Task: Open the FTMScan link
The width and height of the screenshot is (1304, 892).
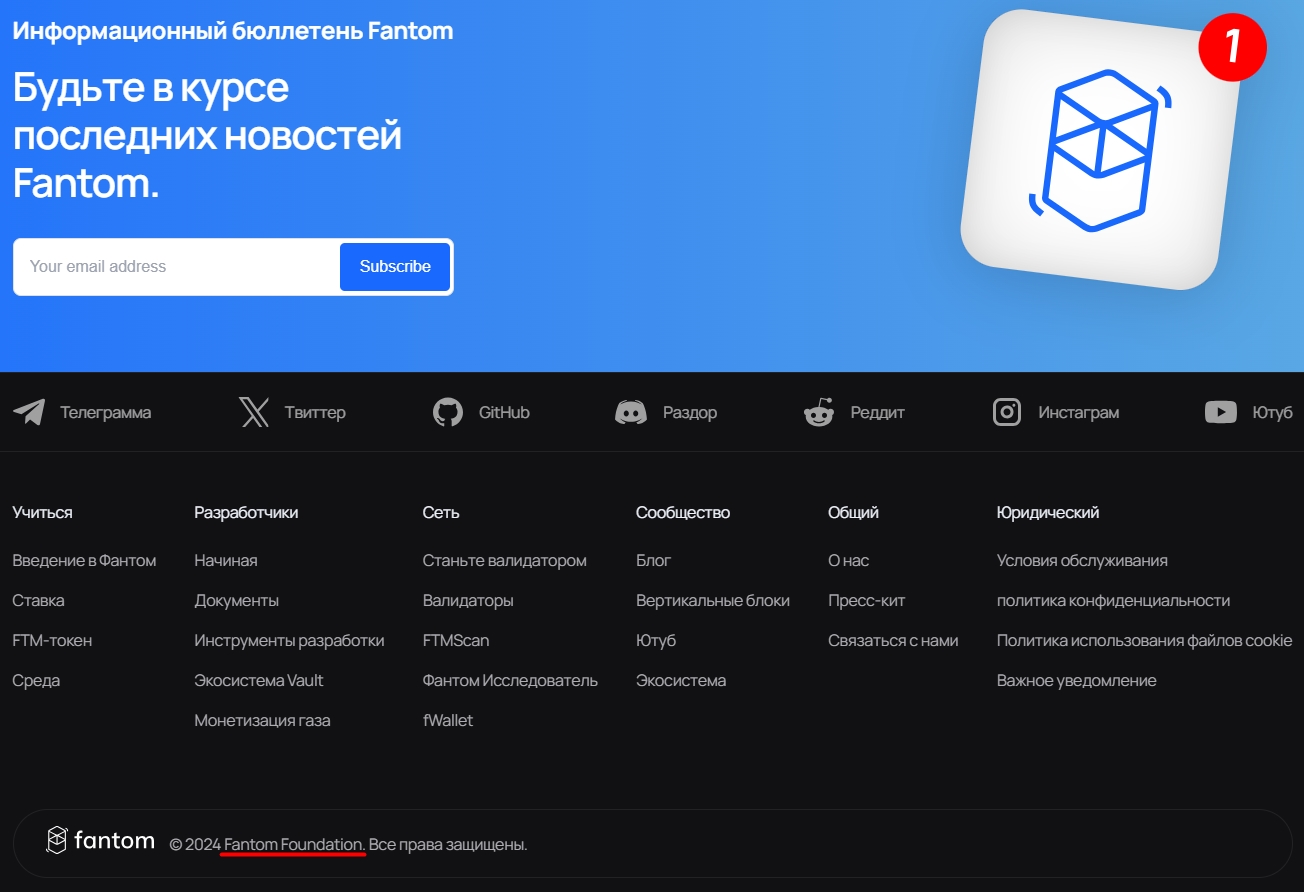Action: pos(456,641)
